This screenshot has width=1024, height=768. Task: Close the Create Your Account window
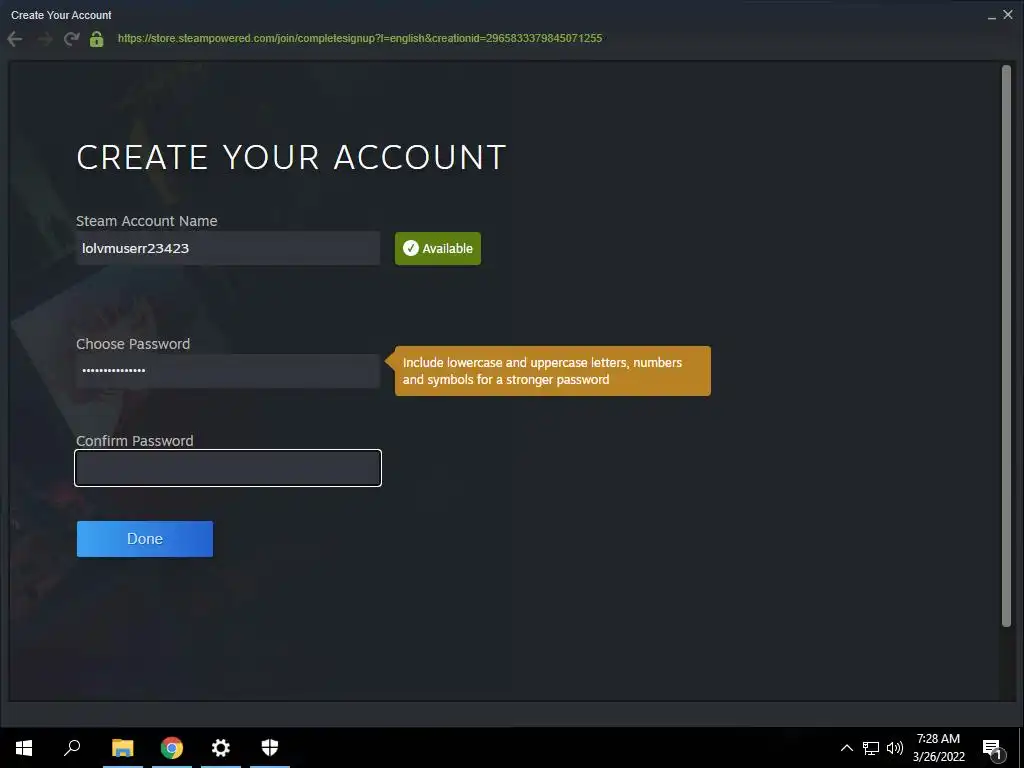(x=1008, y=14)
